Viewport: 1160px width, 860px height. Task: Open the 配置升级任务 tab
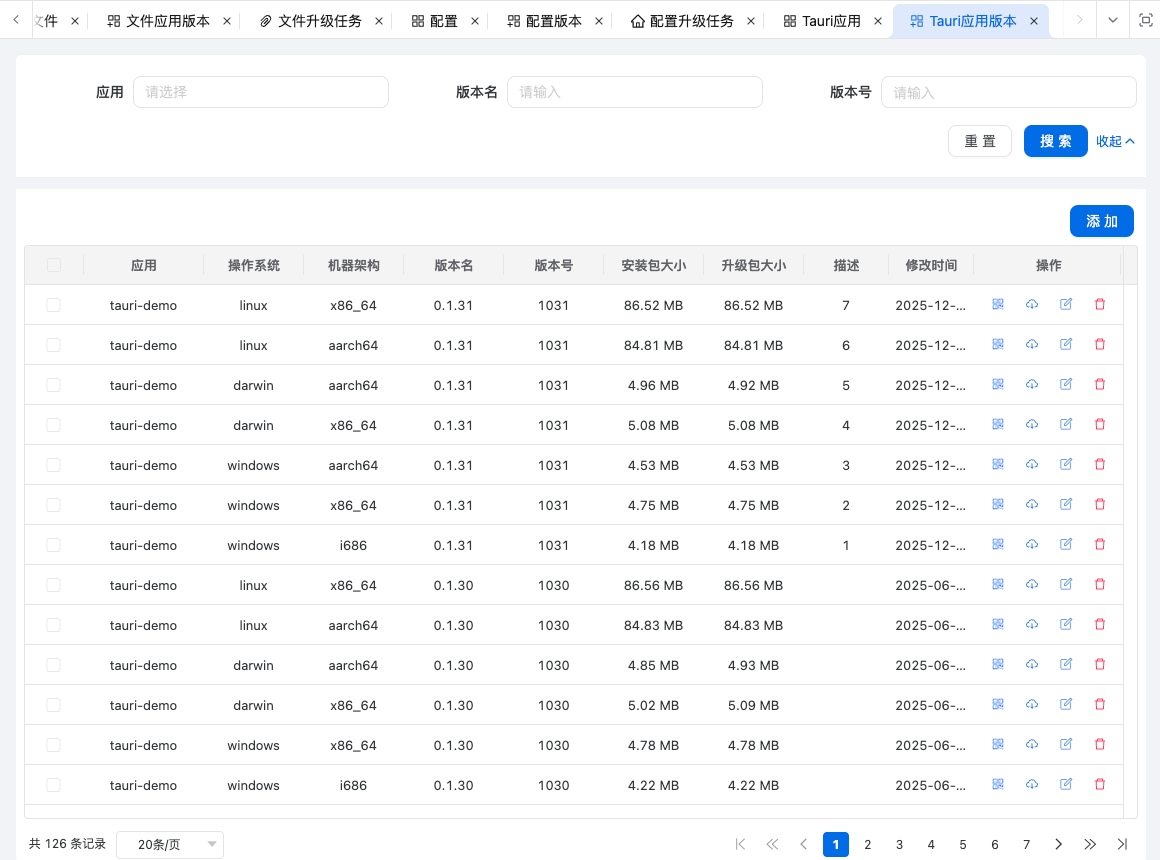point(690,21)
